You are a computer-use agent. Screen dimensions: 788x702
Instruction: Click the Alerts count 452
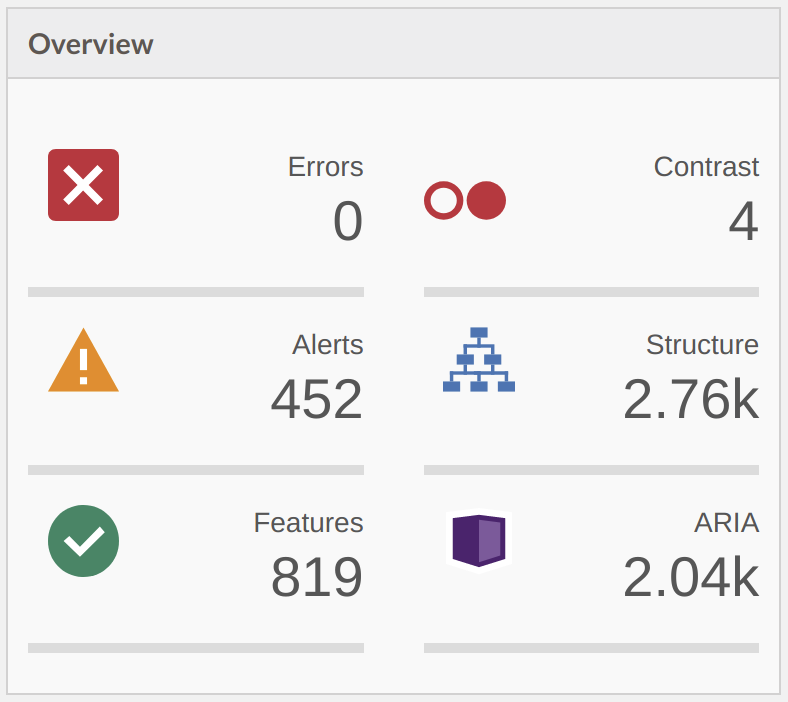point(317,399)
